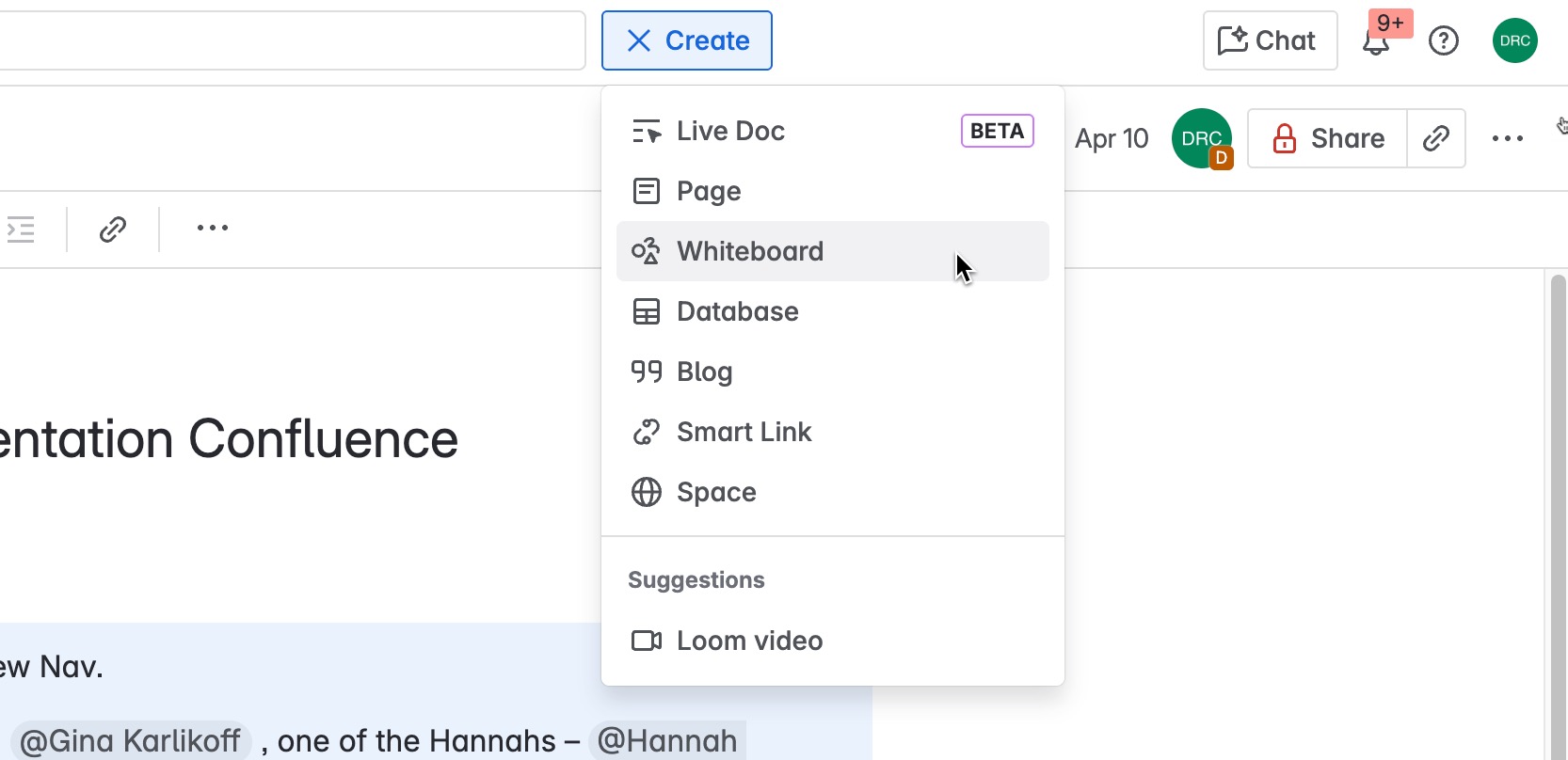Open the page more actions ellipsis

tap(1507, 139)
